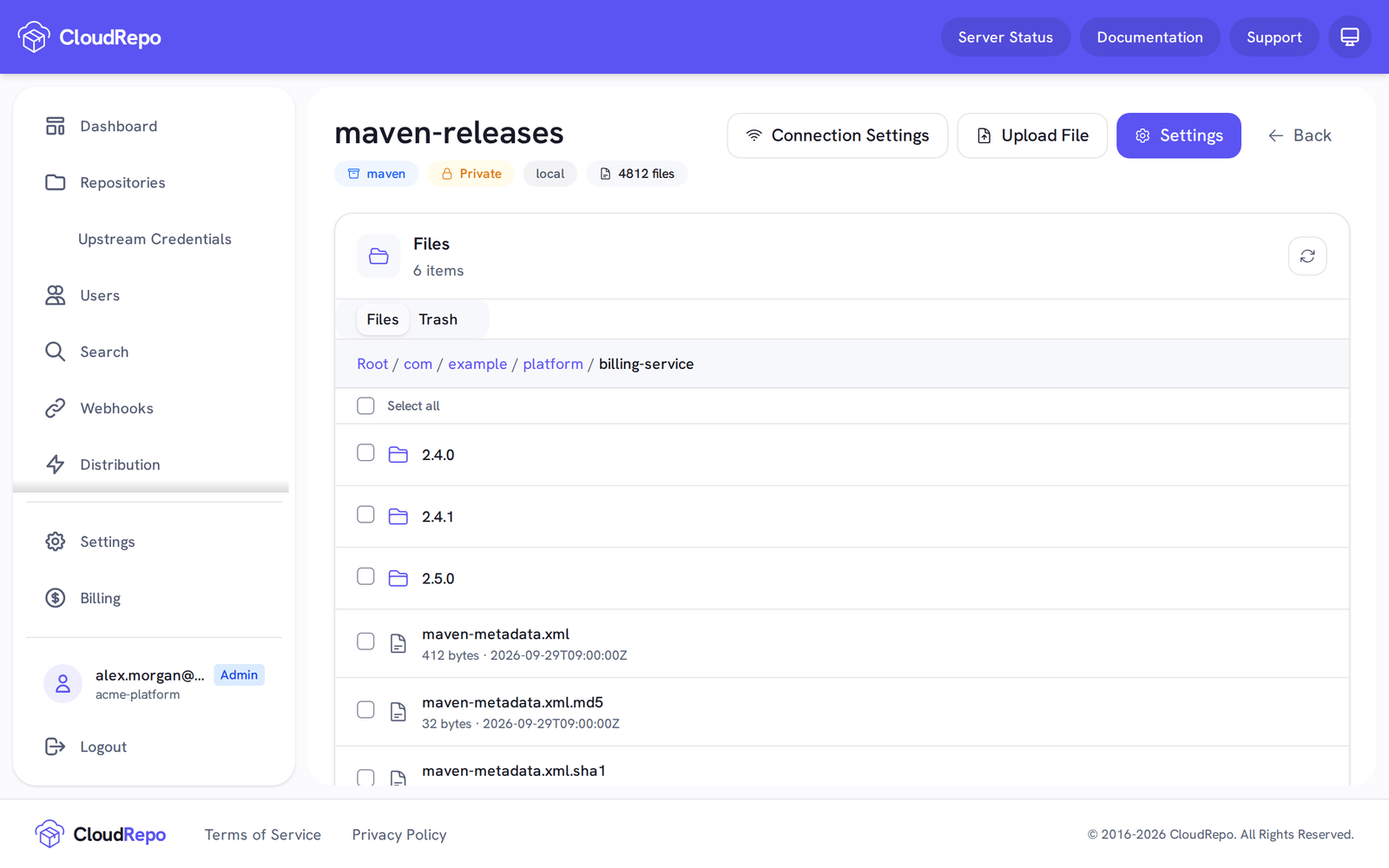Open the Dashboard menu item
The height and width of the screenshot is (868, 1389).
(155, 126)
